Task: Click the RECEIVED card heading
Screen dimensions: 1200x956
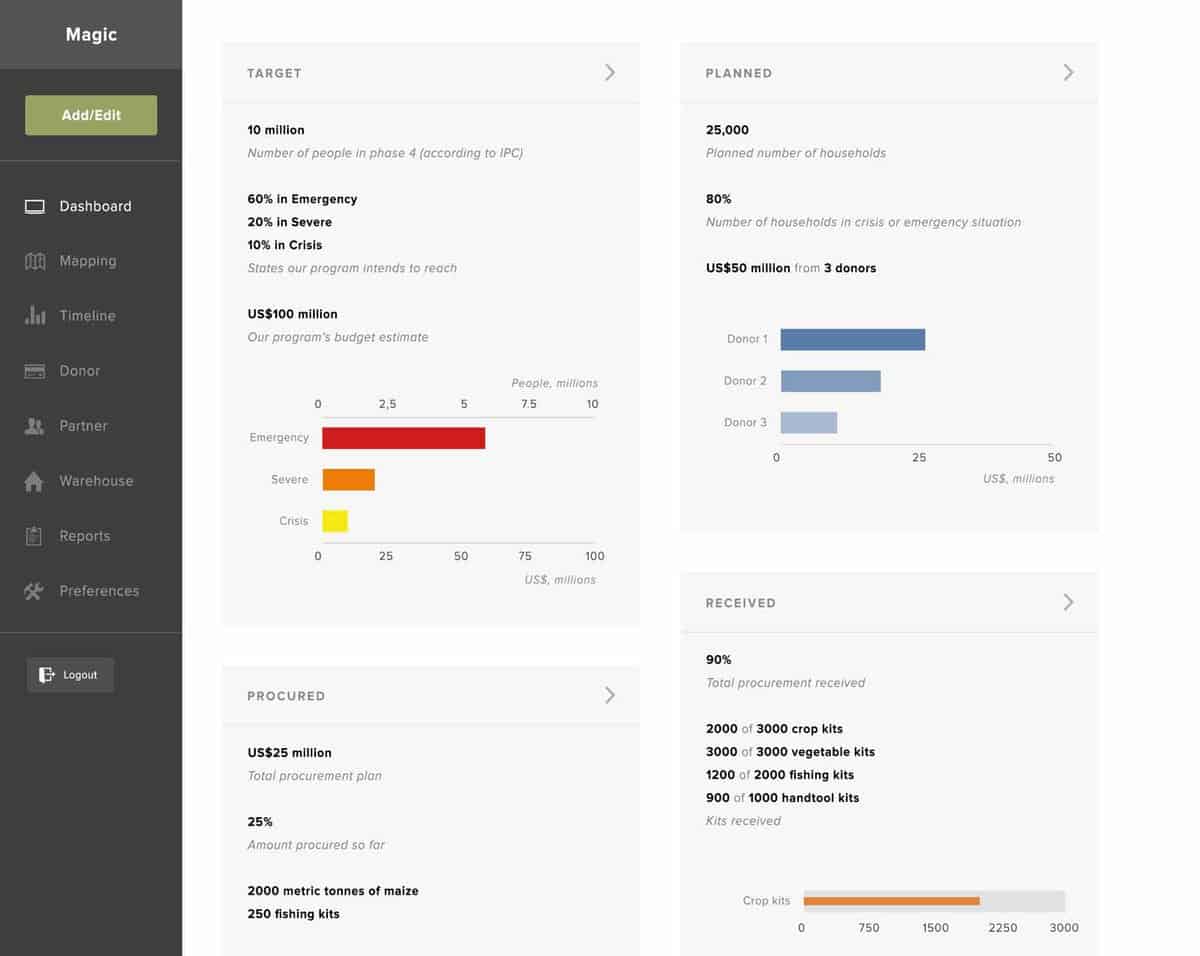Action: point(741,603)
